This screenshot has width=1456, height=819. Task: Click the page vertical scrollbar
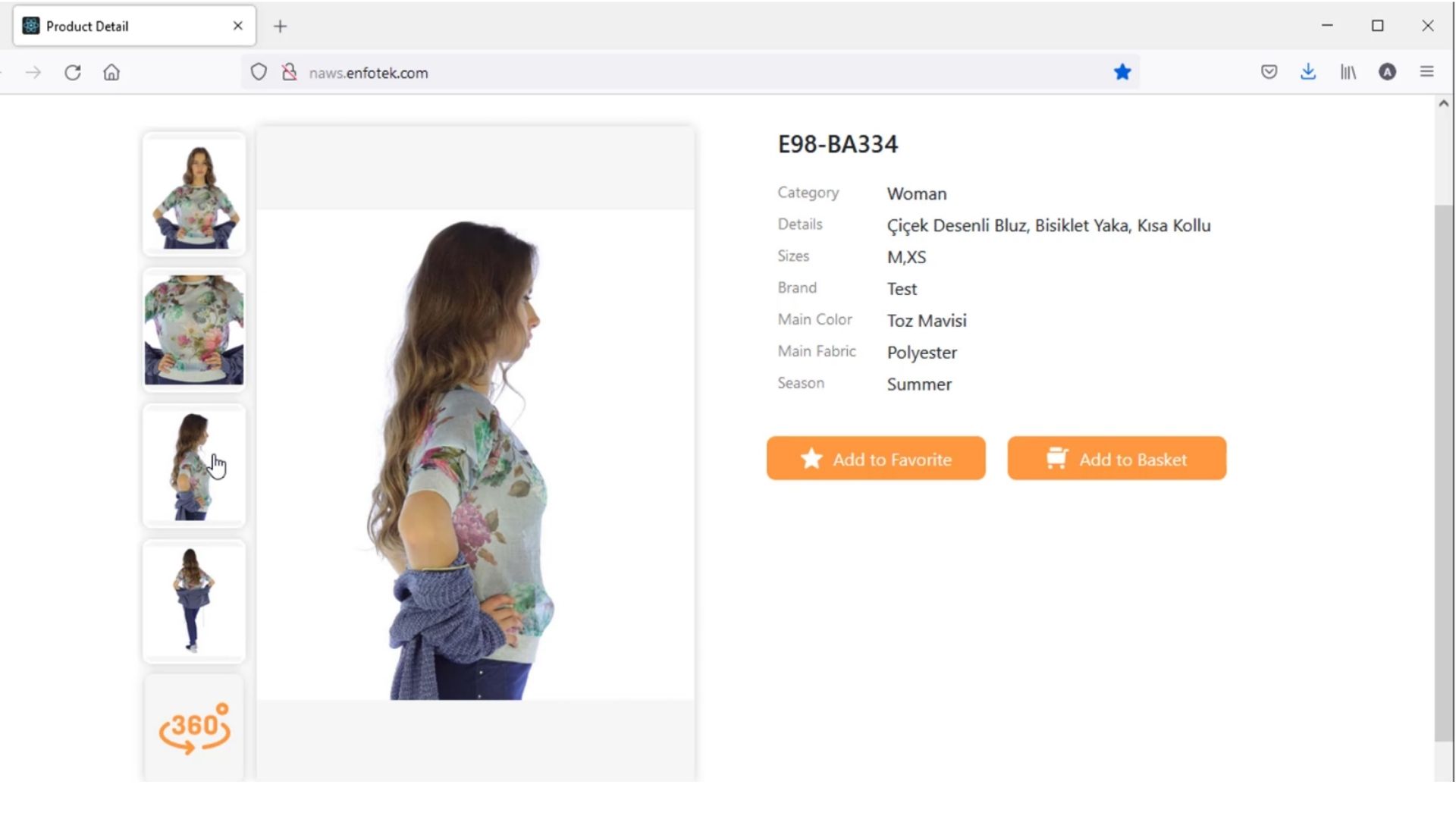(x=1443, y=473)
